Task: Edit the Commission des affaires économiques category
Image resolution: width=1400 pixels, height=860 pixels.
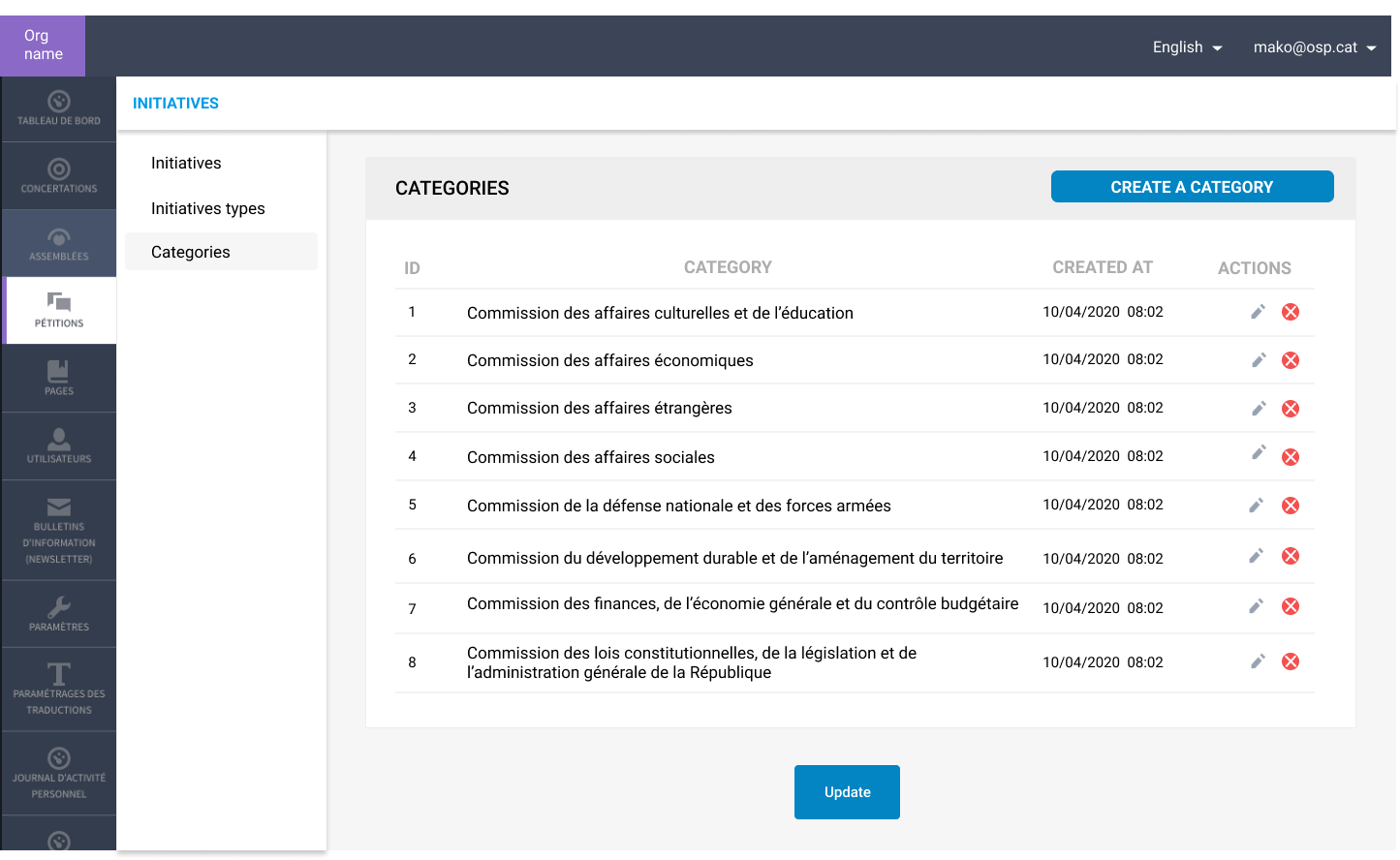Action: [1259, 360]
